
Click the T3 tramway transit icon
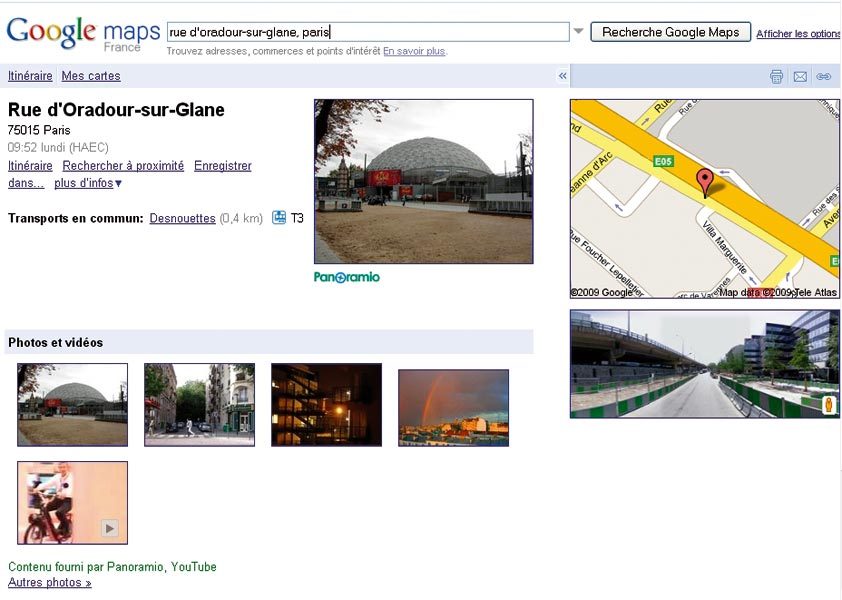279,218
